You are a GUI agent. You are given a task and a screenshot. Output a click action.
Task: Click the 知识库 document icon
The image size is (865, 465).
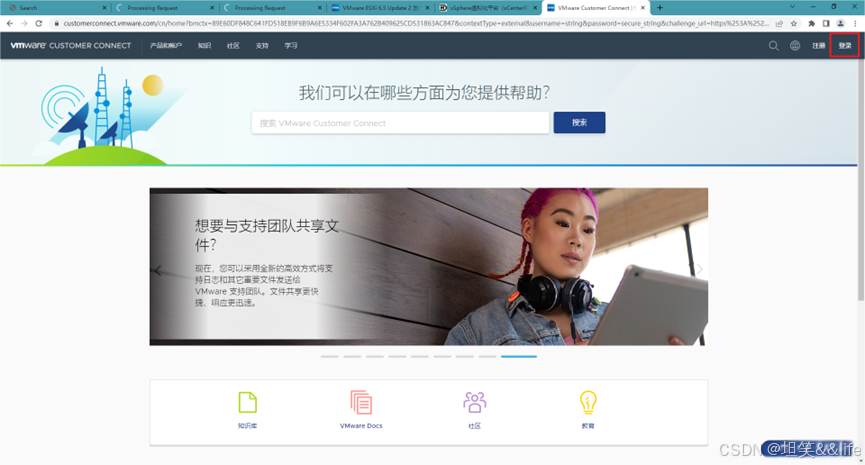click(248, 402)
